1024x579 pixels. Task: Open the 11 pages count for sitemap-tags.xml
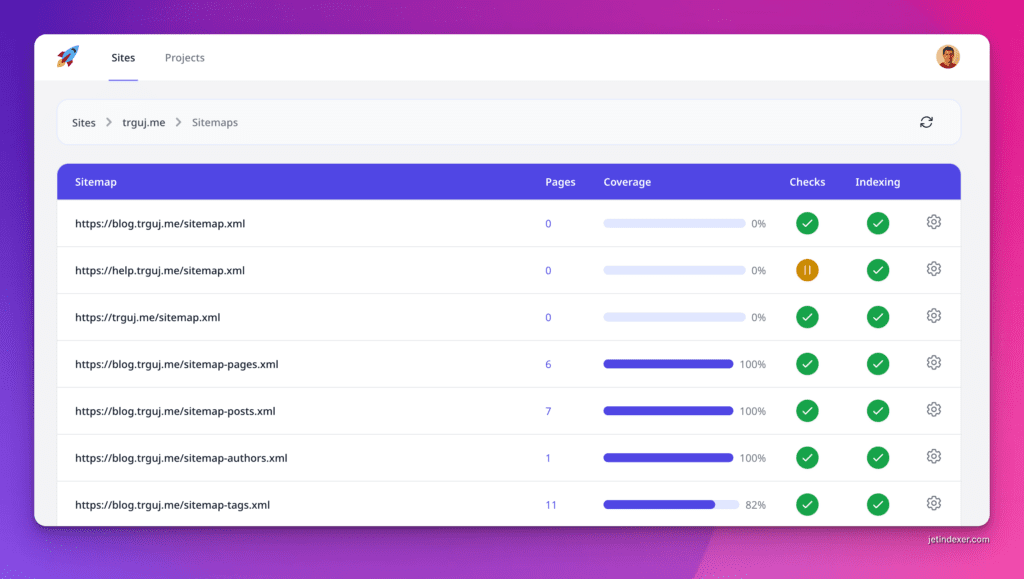pyautogui.click(x=551, y=505)
